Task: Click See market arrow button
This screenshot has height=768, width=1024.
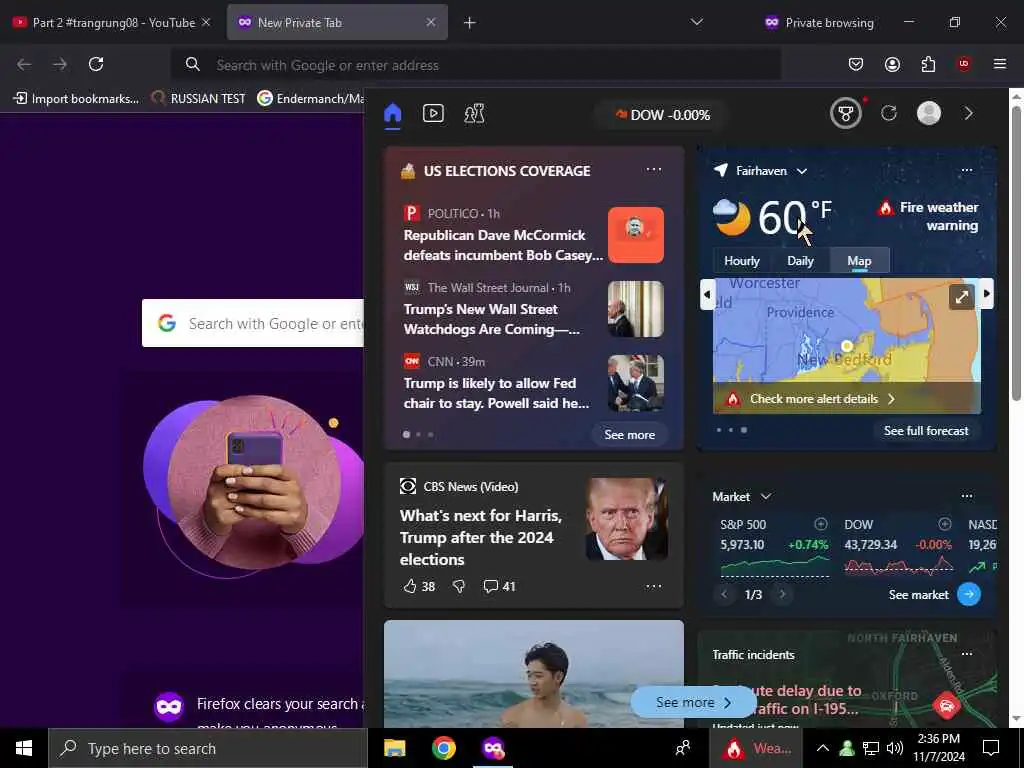Action: pyautogui.click(x=969, y=594)
